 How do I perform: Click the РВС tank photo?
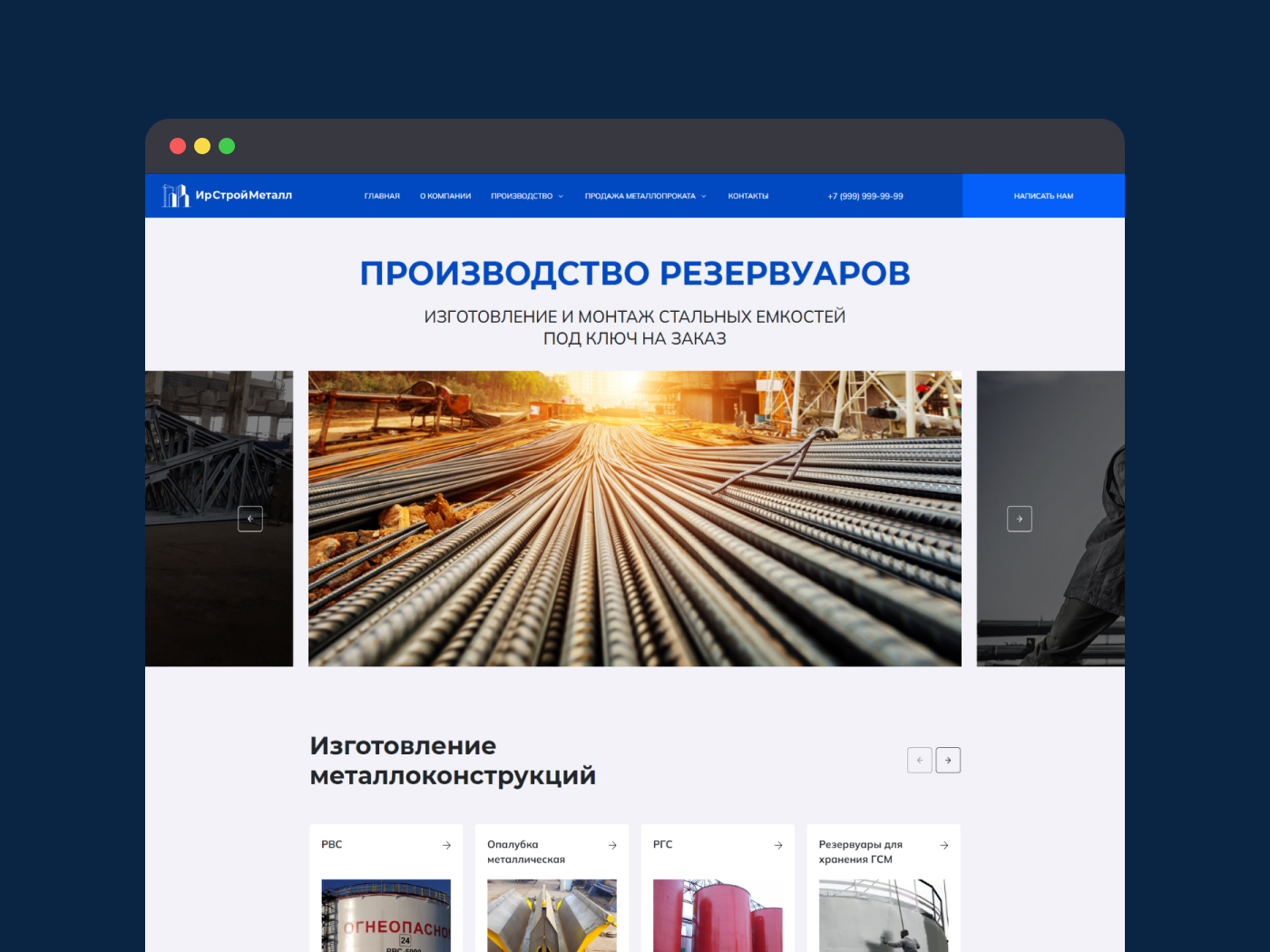pos(386,916)
